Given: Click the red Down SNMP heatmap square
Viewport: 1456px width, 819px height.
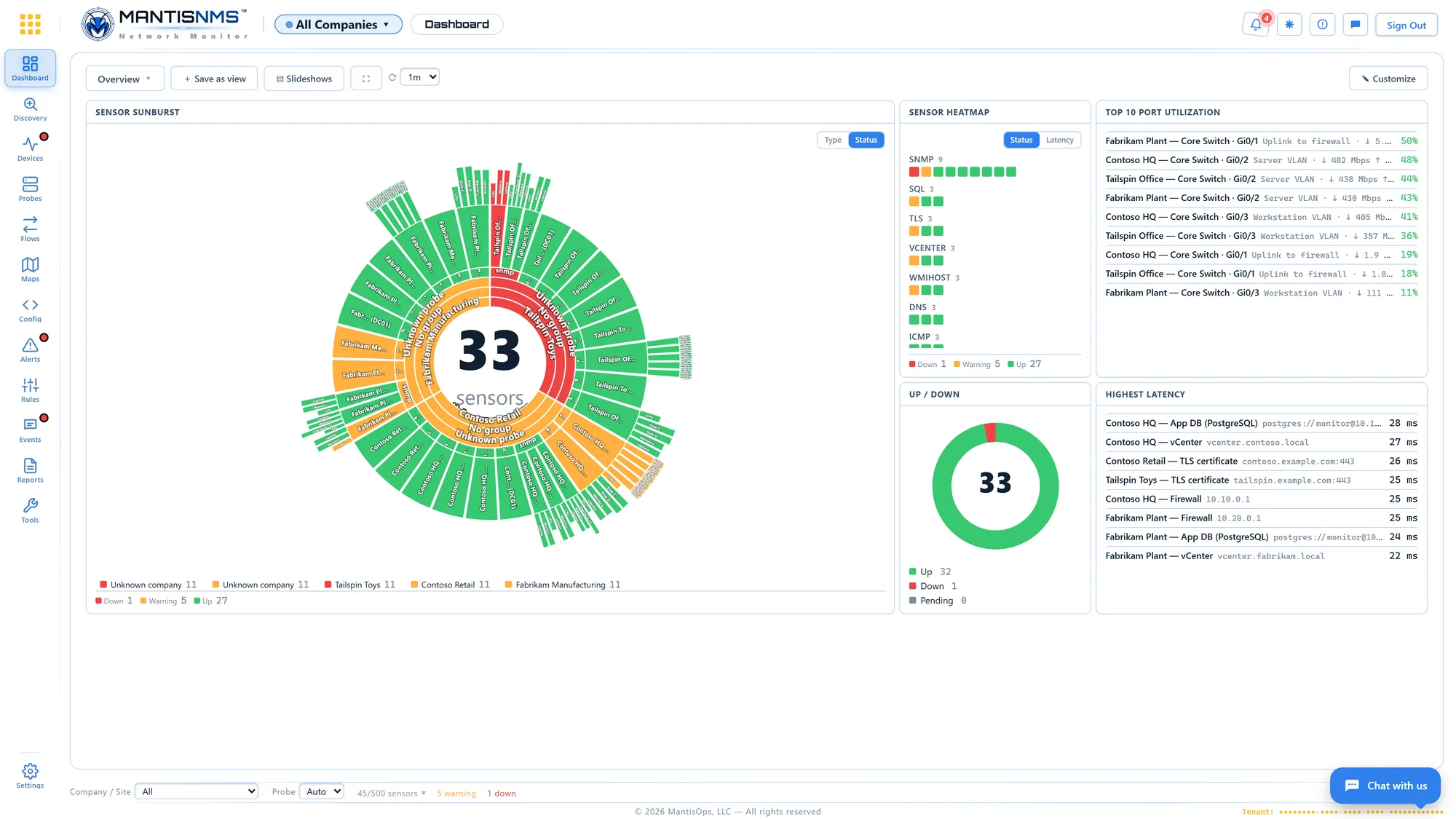Looking at the screenshot, I should point(914,172).
